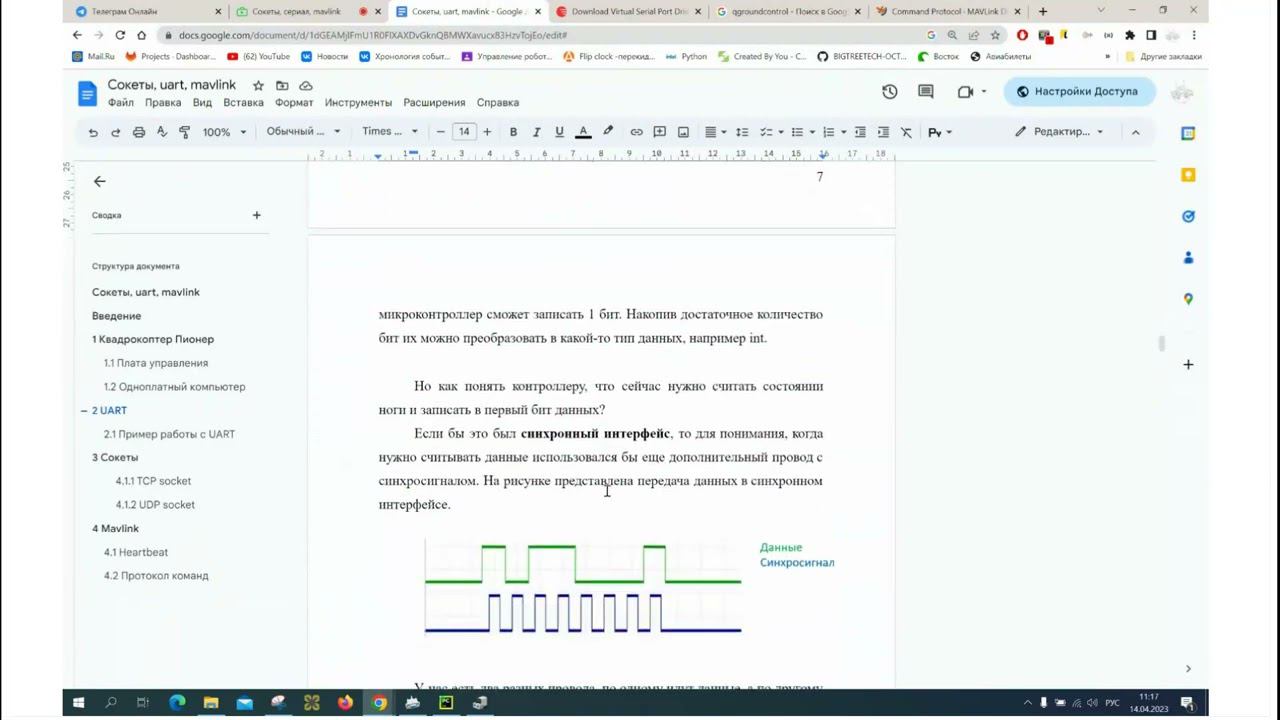Open Google Keep from the side panel
The image size is (1280, 720).
(1188, 175)
